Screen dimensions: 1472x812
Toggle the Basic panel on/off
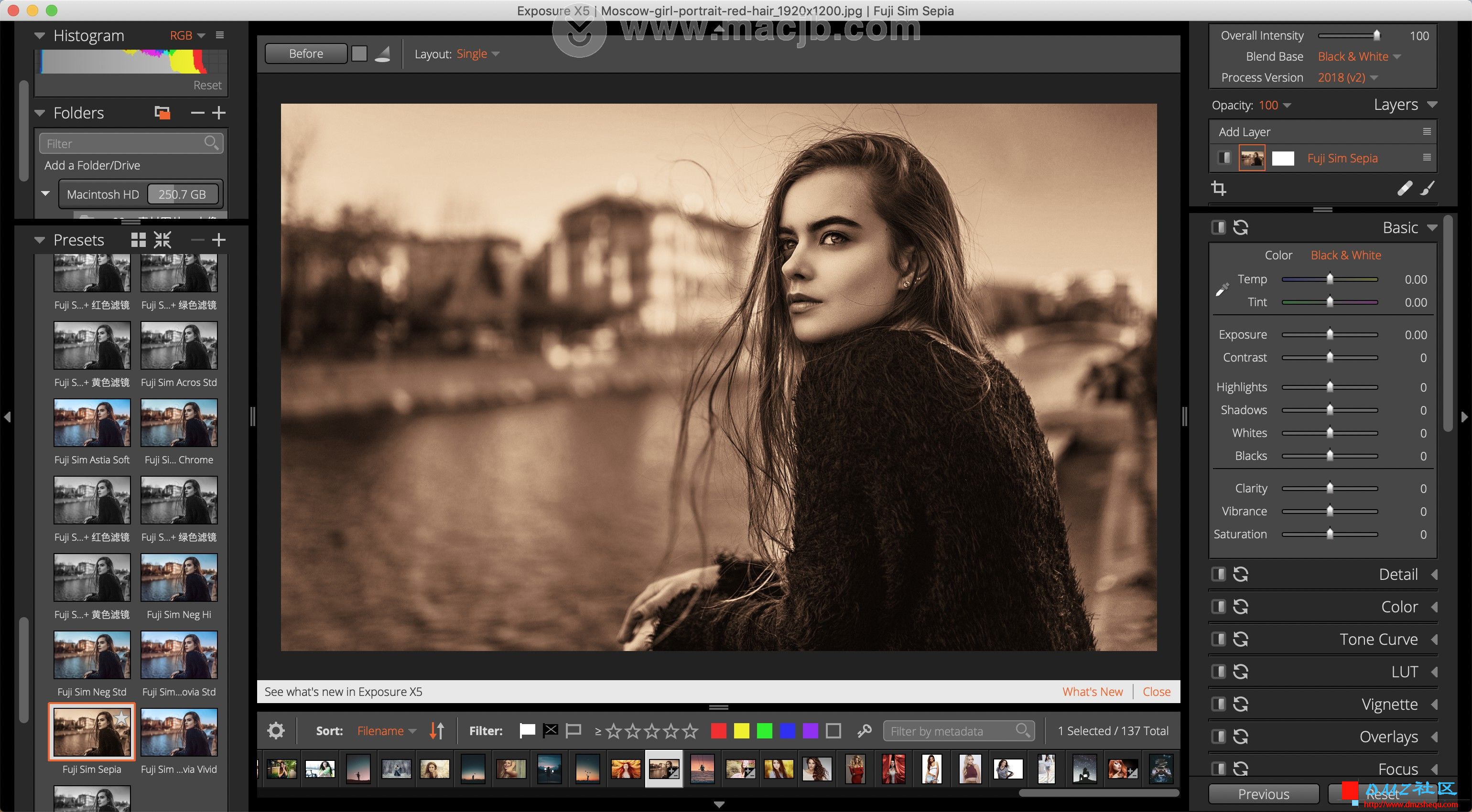point(1218,227)
